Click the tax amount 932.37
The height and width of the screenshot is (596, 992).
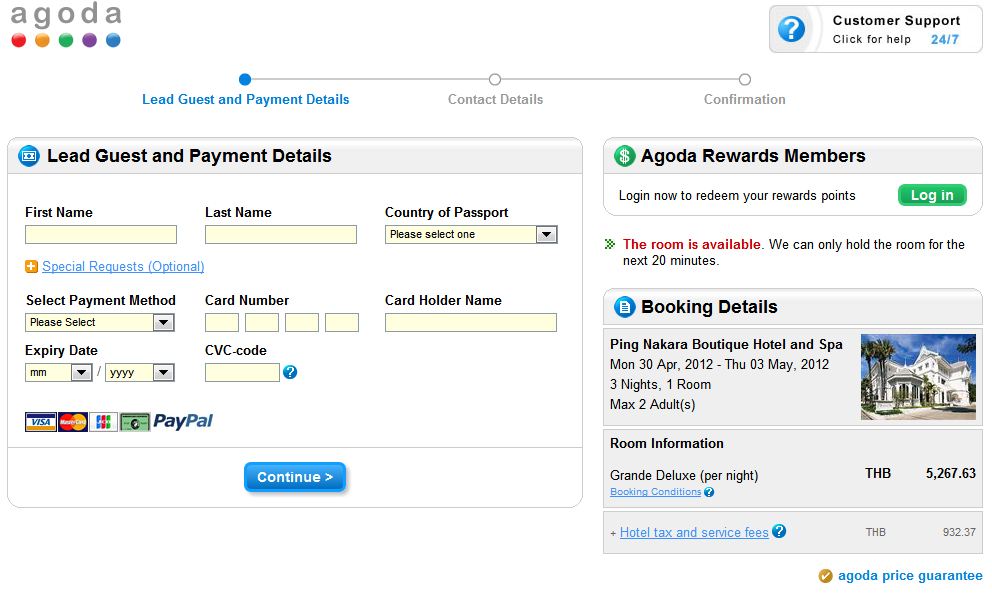click(959, 532)
